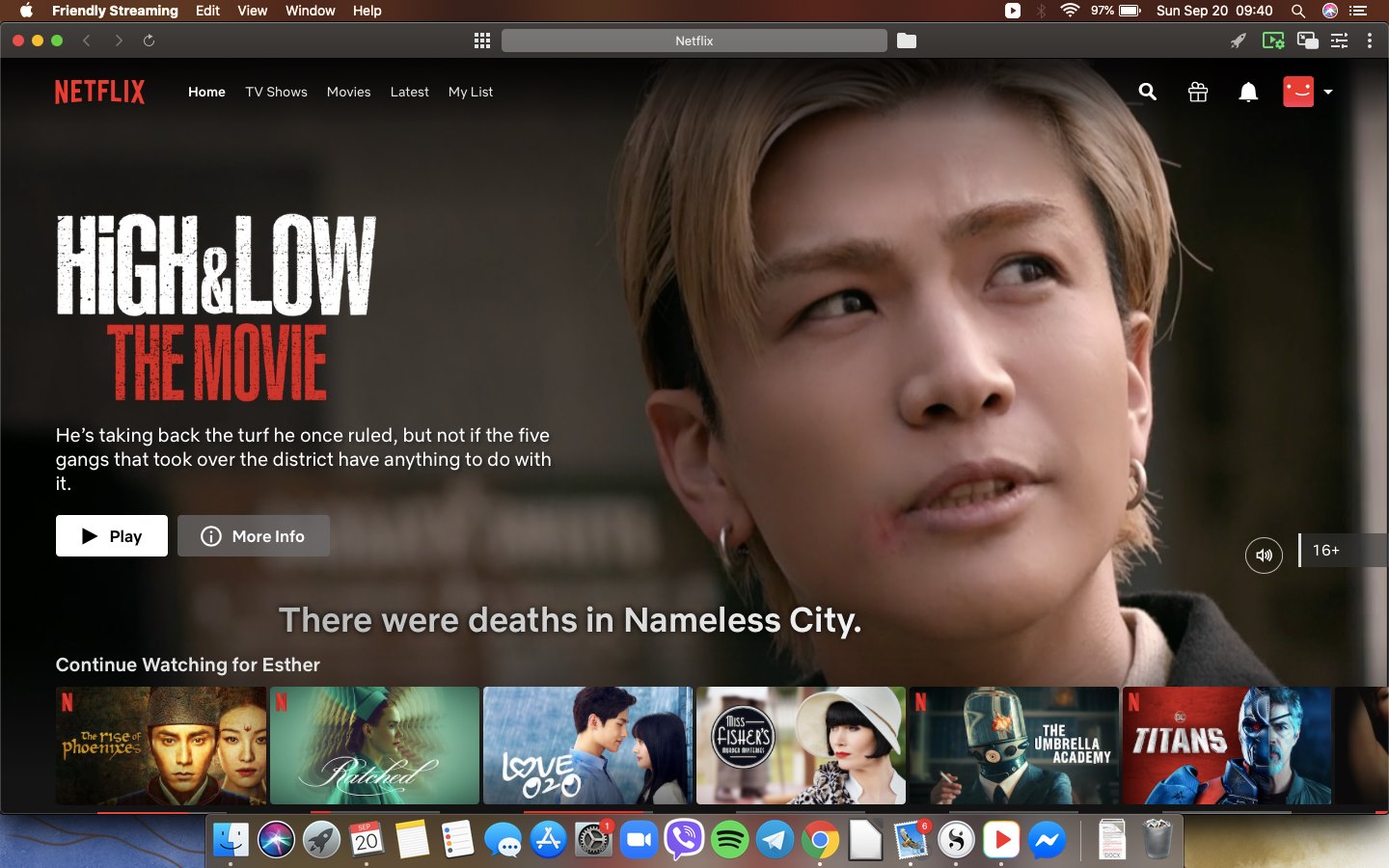Launch Google Chrome from the dock
The height and width of the screenshot is (868, 1389).
[820, 840]
